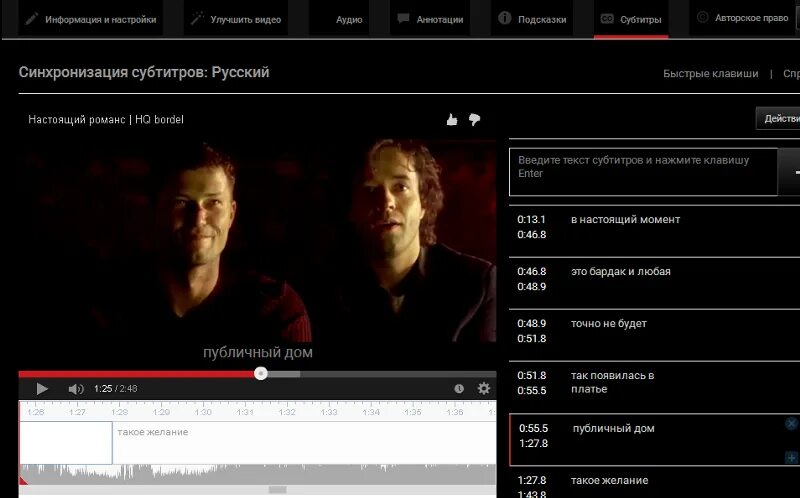This screenshot has height=498, width=800.
Task: Mute the video volume
Action: click(x=76, y=389)
